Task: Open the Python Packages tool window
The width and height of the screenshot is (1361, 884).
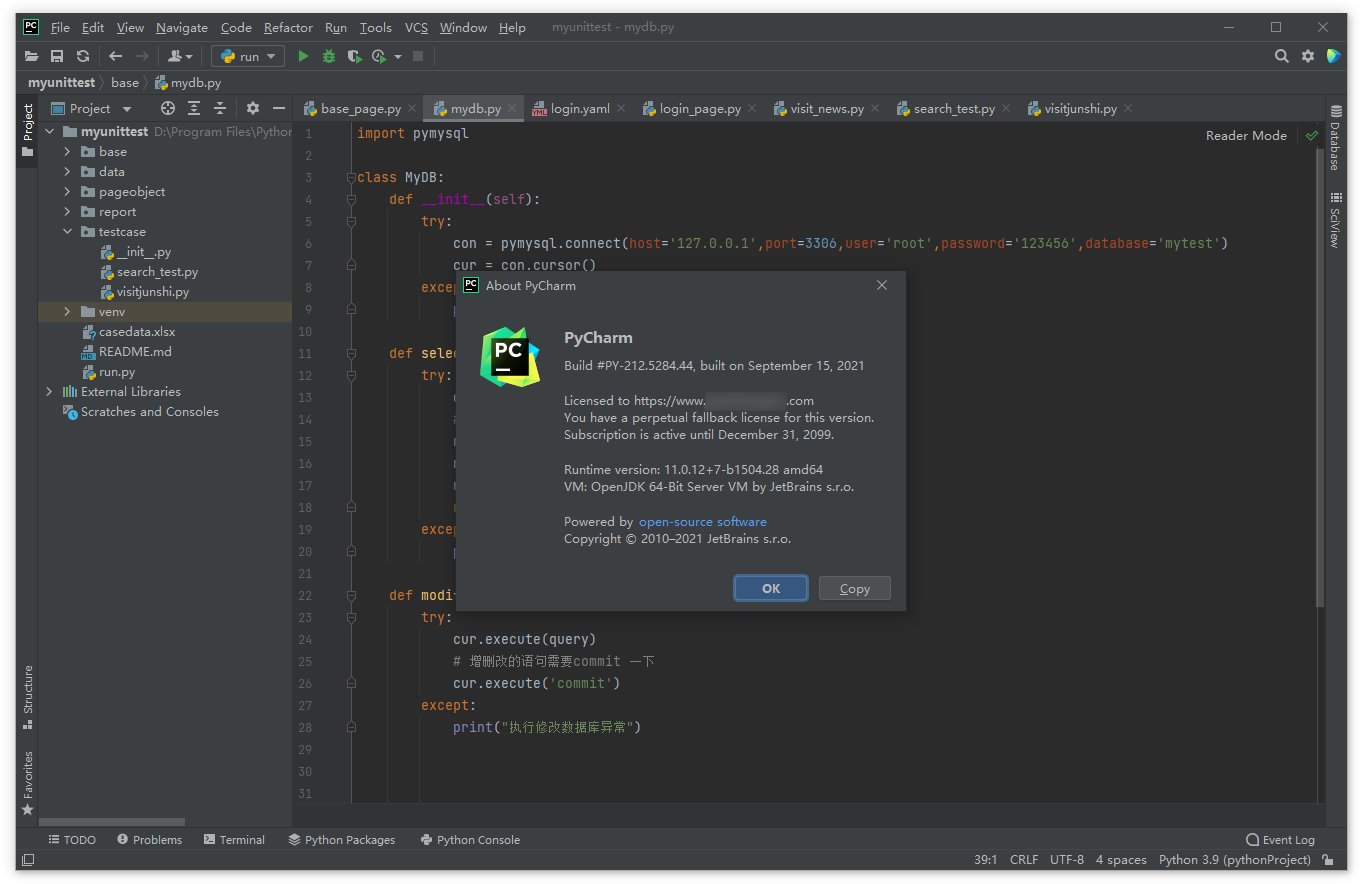Action: [342, 840]
